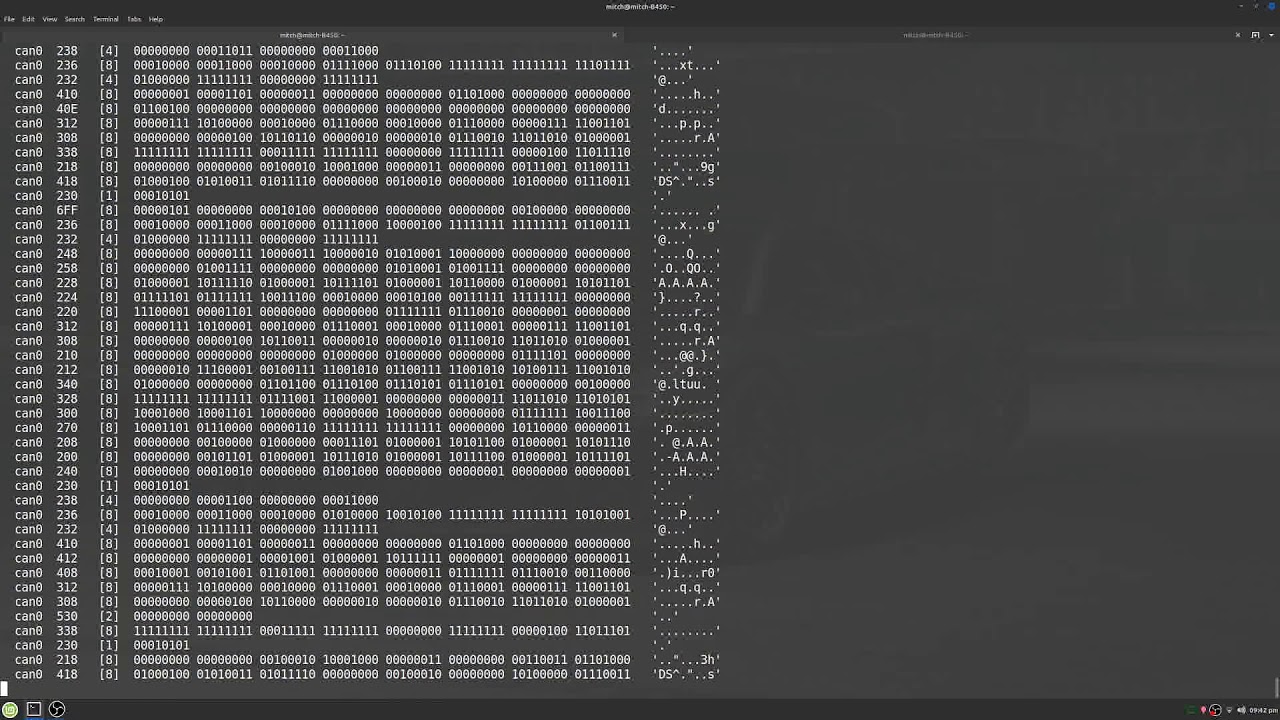Open the Help menu

(x=156, y=19)
